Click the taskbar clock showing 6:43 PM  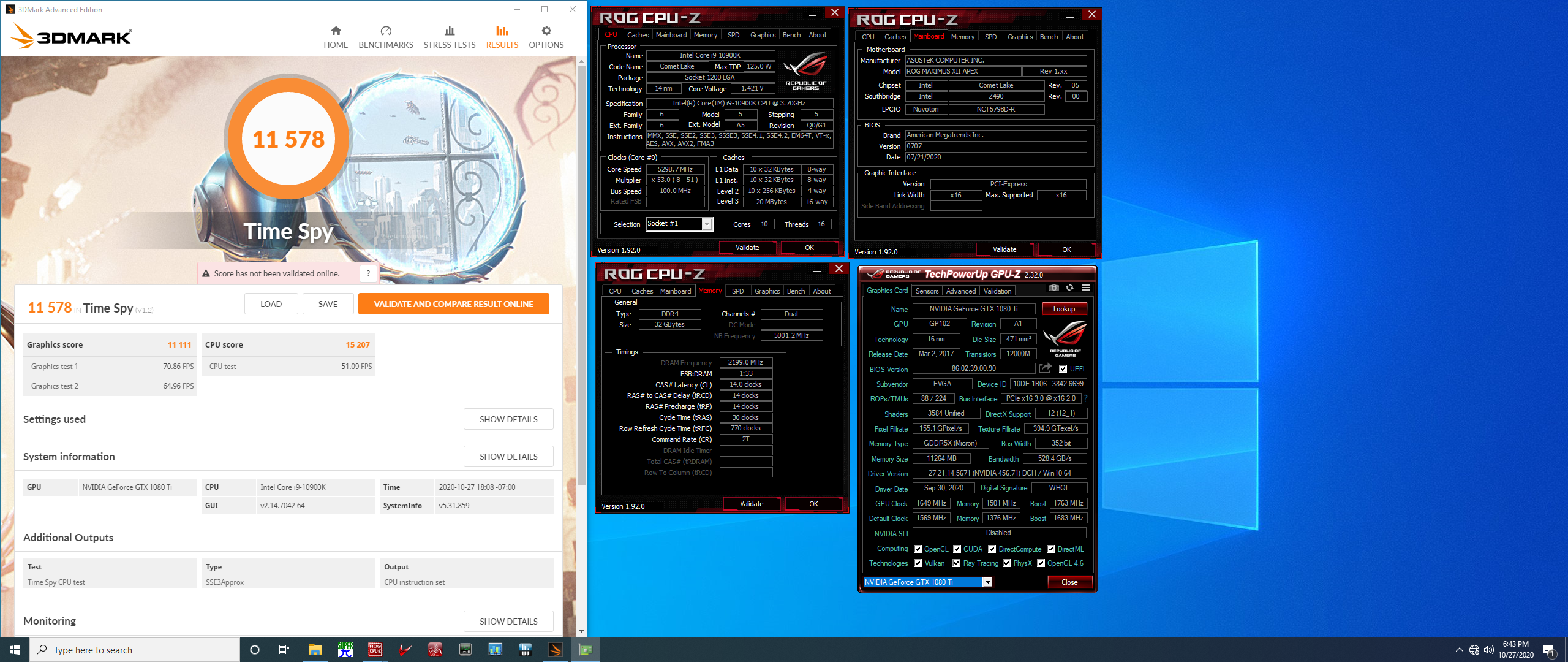(x=1515, y=650)
